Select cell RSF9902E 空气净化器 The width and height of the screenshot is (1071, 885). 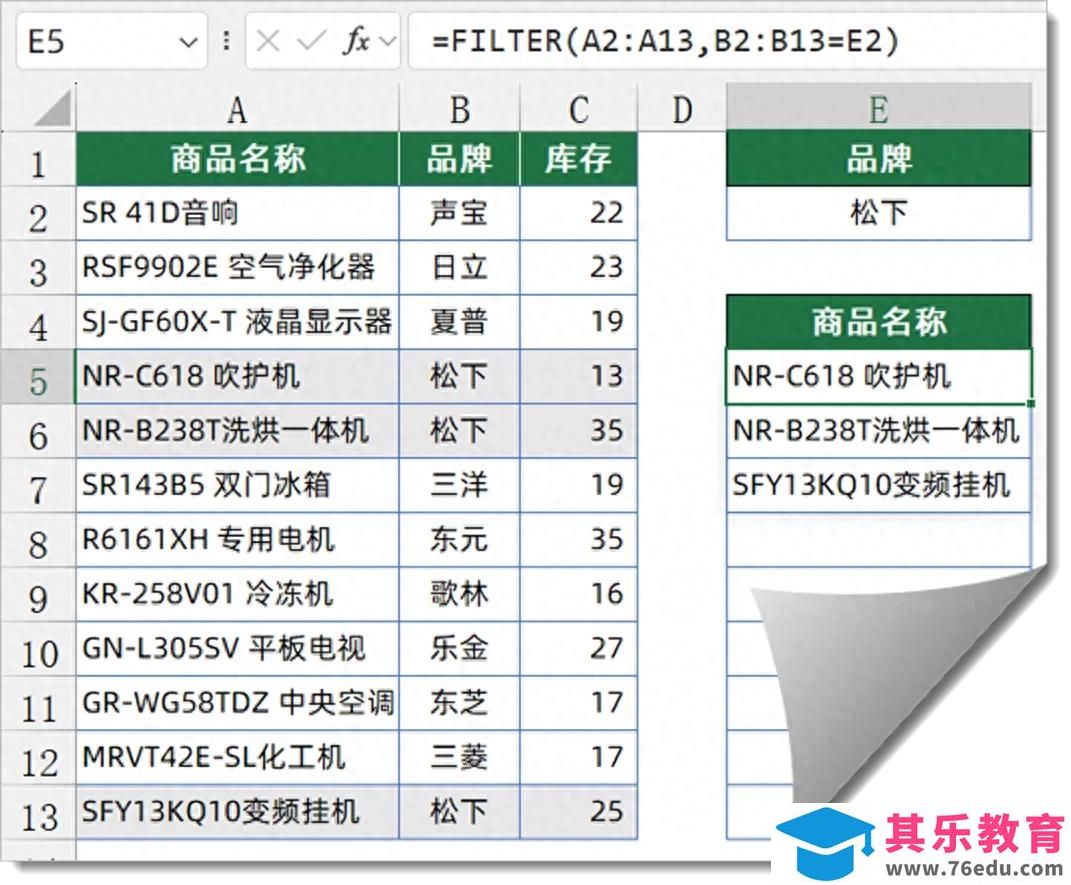[x=237, y=268]
